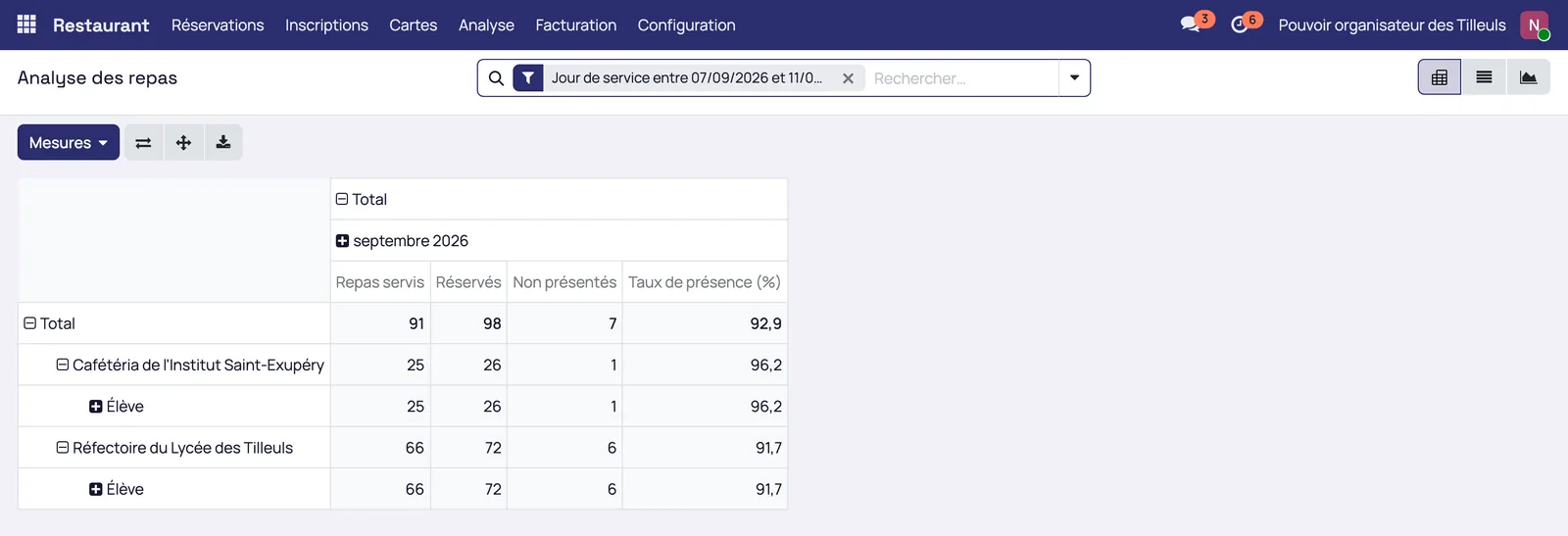
Task: Open the Inscriptions menu
Action: click(326, 24)
